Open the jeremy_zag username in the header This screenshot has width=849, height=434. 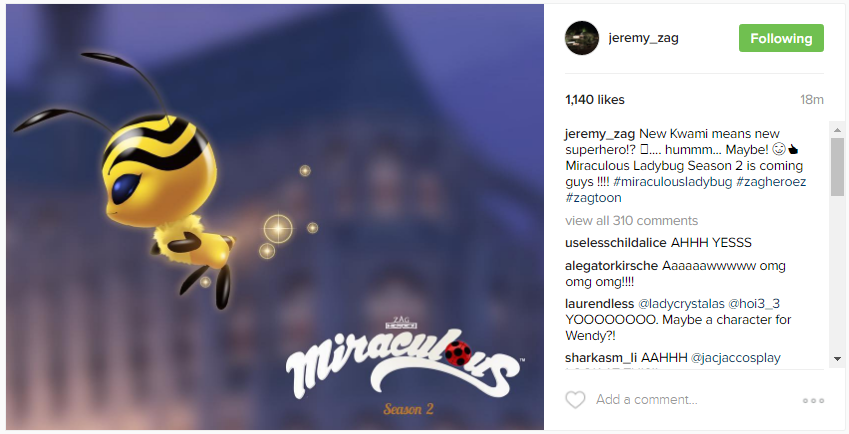tap(643, 38)
